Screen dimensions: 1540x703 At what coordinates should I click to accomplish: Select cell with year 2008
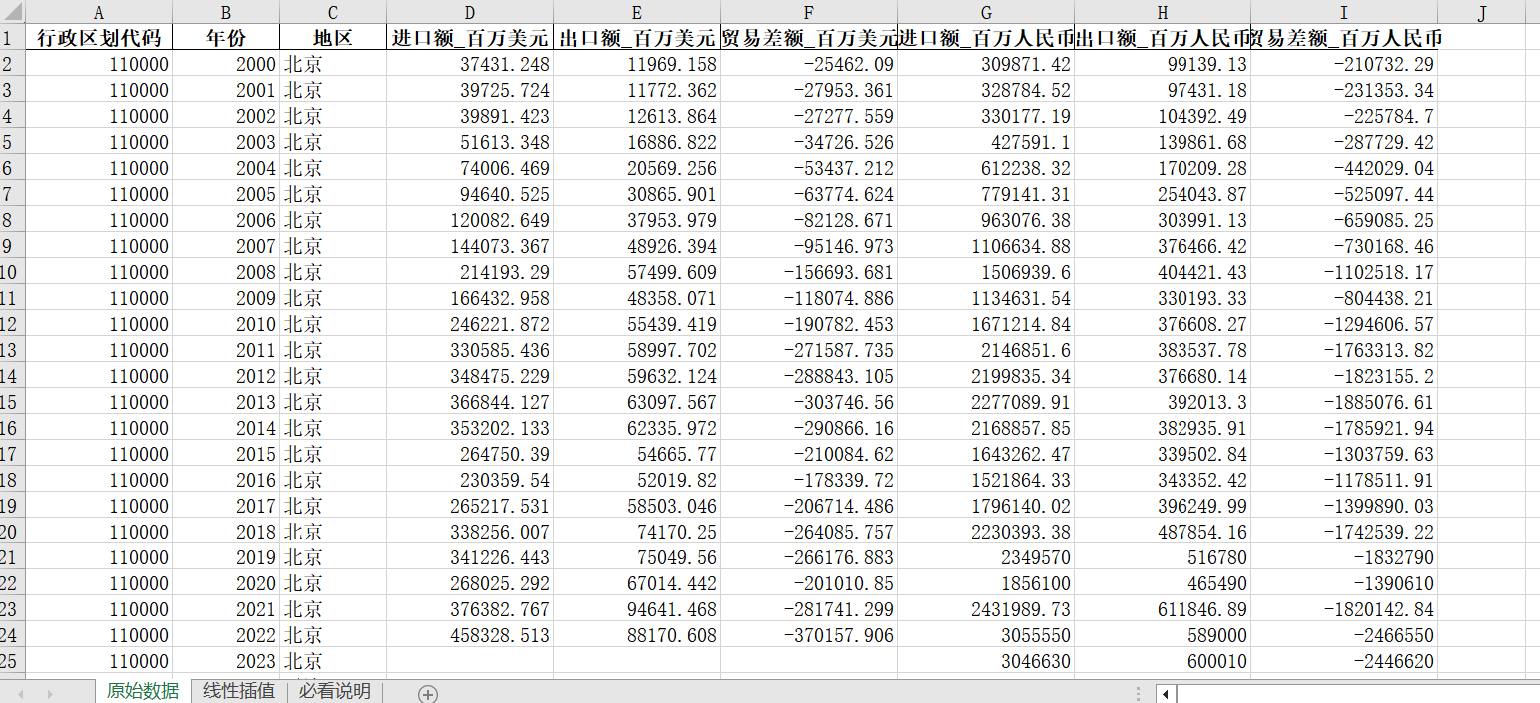pyautogui.click(x=226, y=272)
